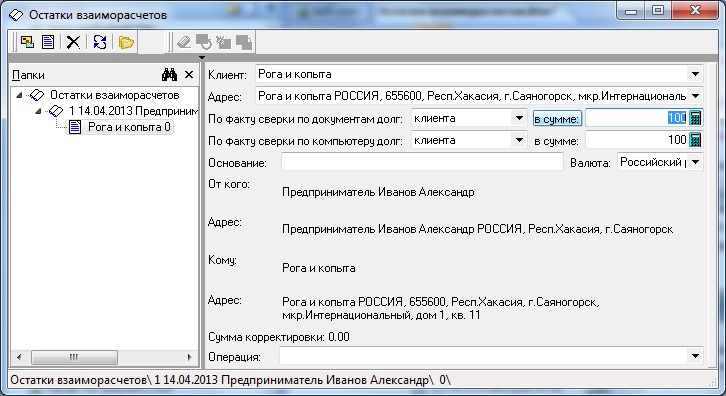The image size is (726, 396).
Task: Open the Операция dropdown
Action: coord(695,356)
